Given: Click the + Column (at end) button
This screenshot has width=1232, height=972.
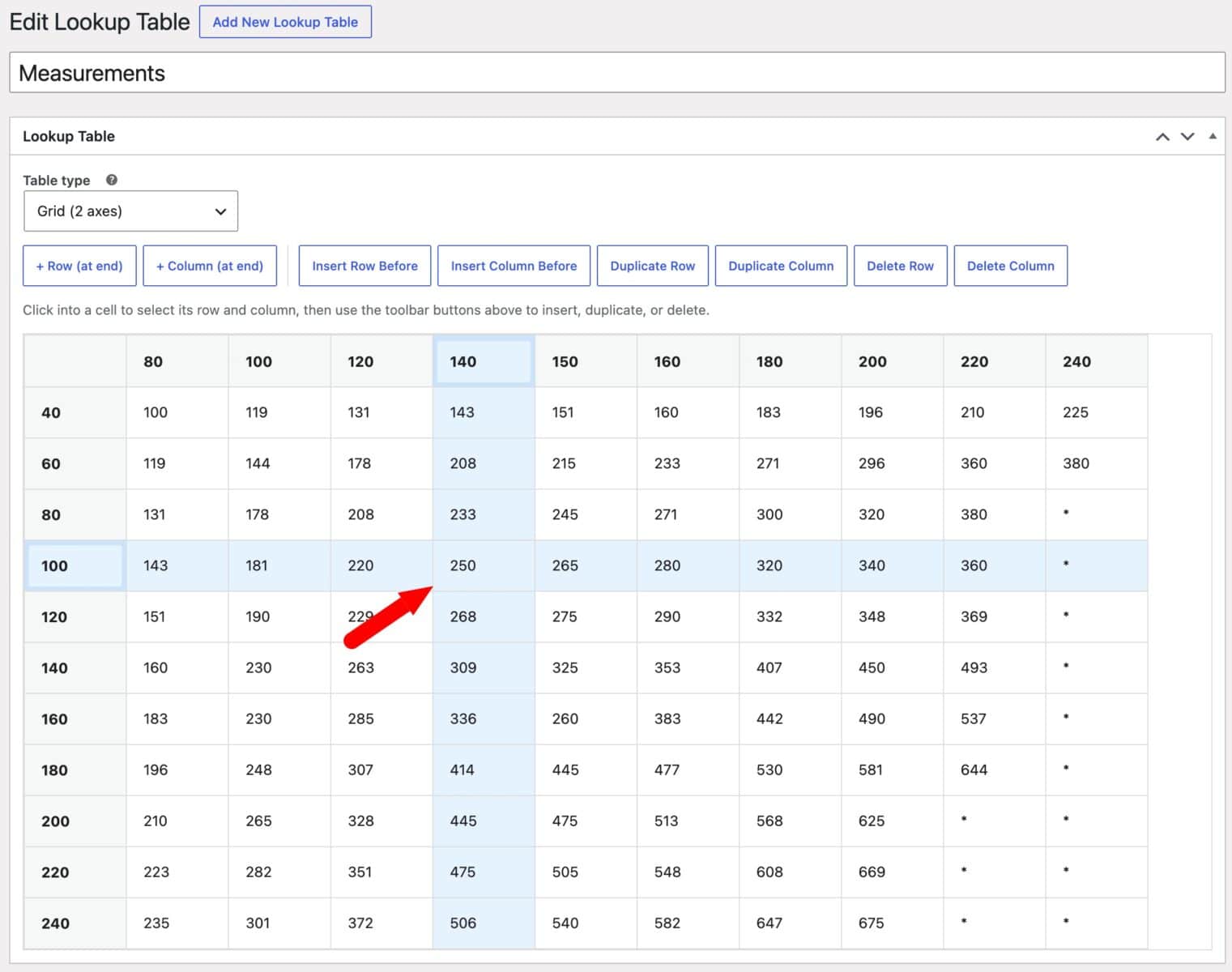Looking at the screenshot, I should (x=210, y=266).
